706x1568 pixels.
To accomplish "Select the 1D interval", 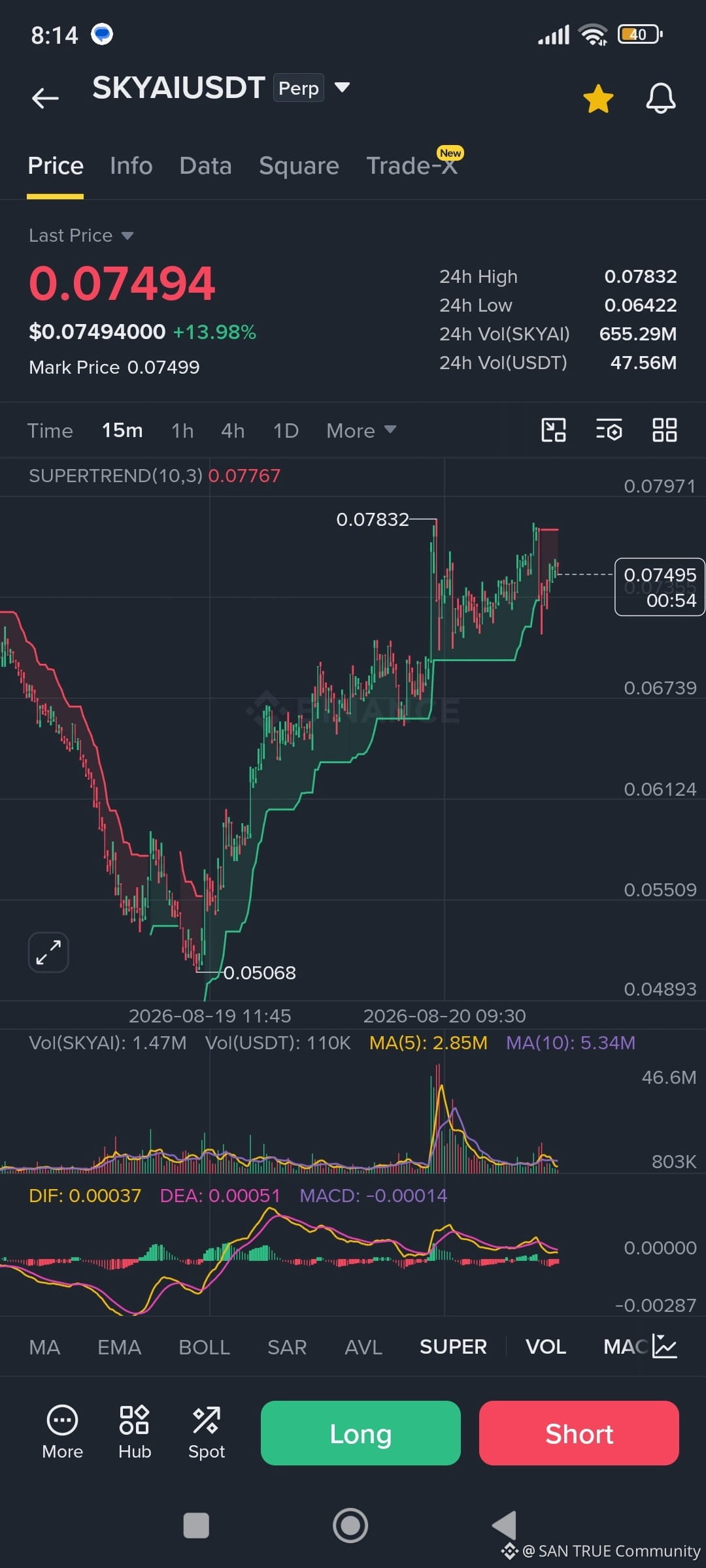I will click(x=286, y=431).
